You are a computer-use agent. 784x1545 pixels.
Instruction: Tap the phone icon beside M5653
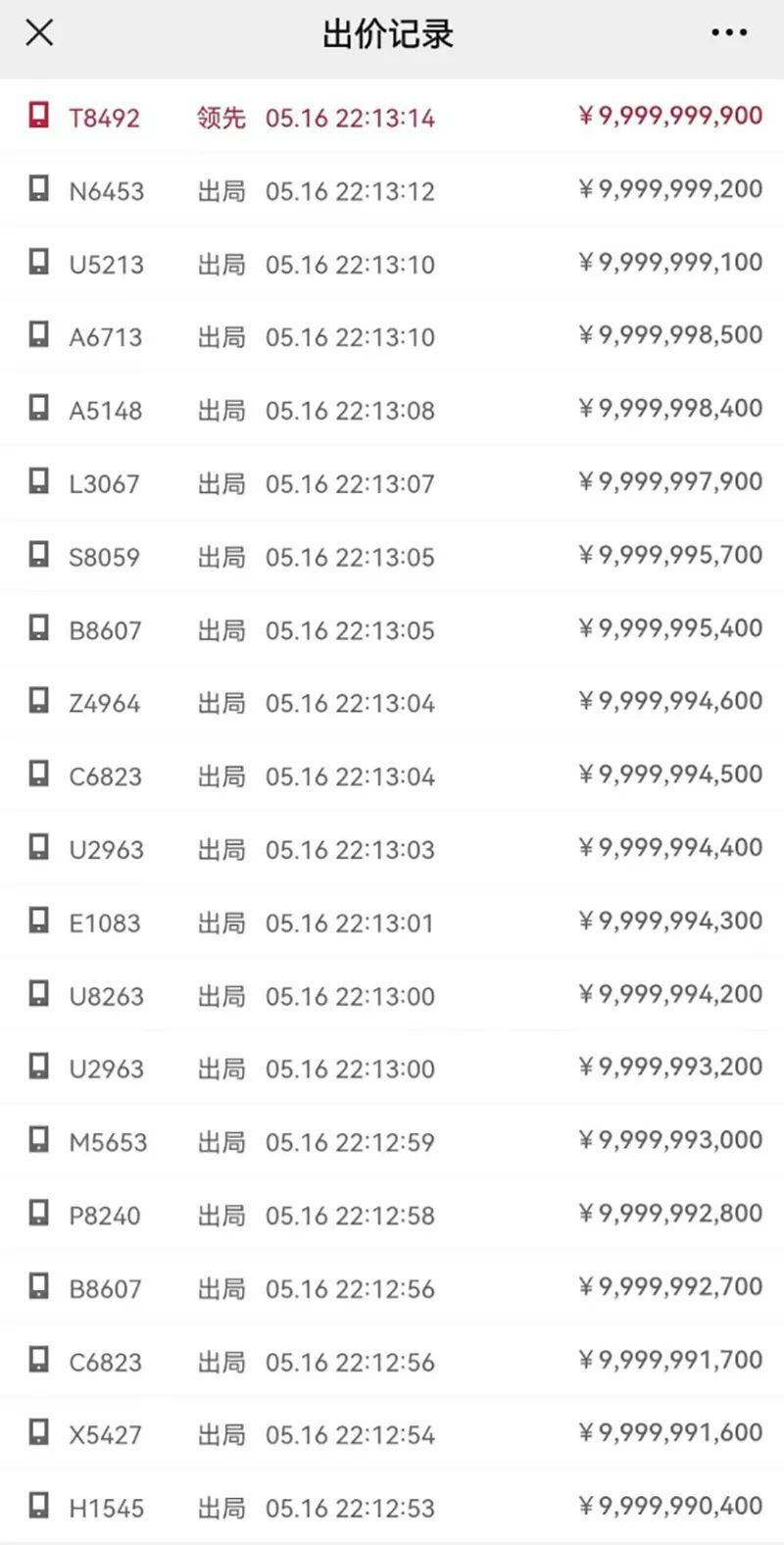38,1141
